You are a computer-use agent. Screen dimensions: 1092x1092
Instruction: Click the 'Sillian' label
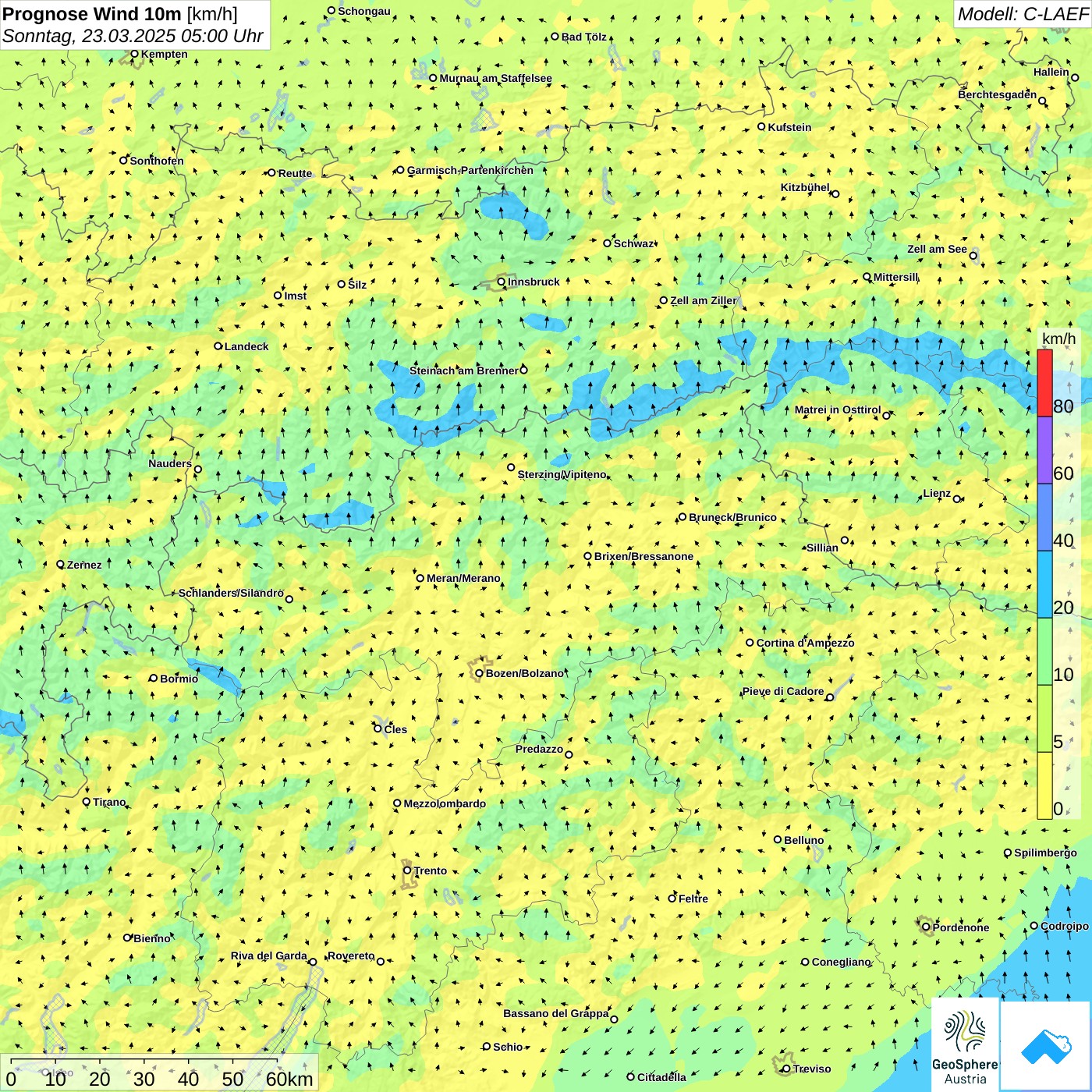[x=822, y=548]
